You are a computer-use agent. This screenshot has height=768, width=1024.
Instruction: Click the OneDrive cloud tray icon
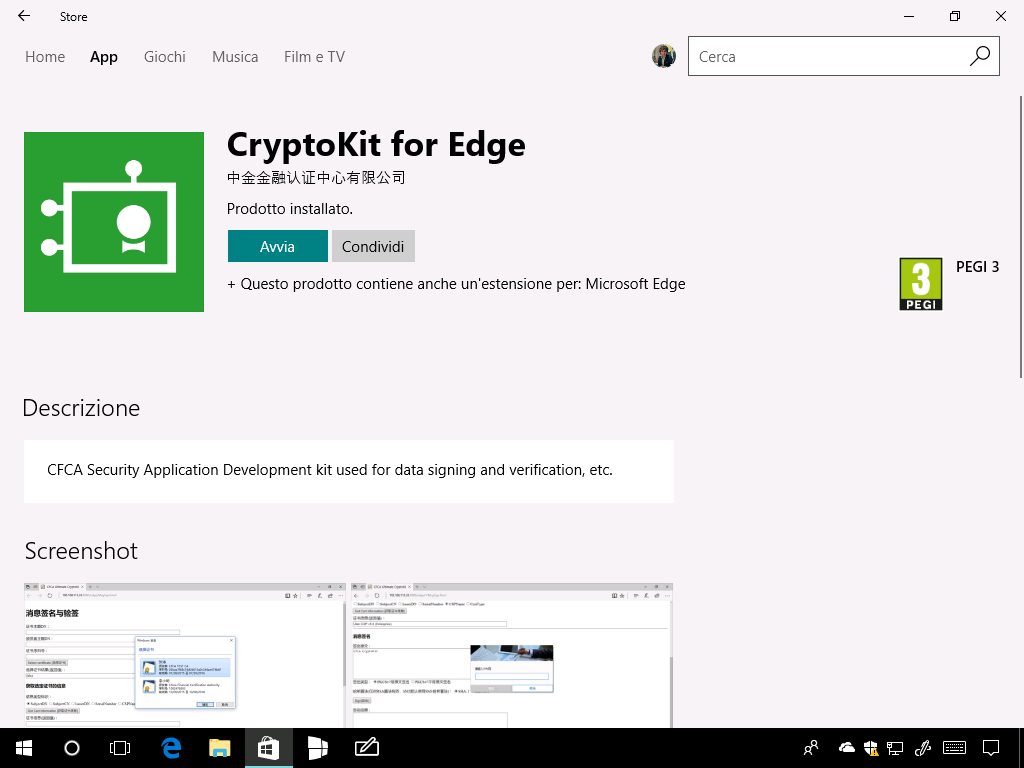(x=846, y=748)
